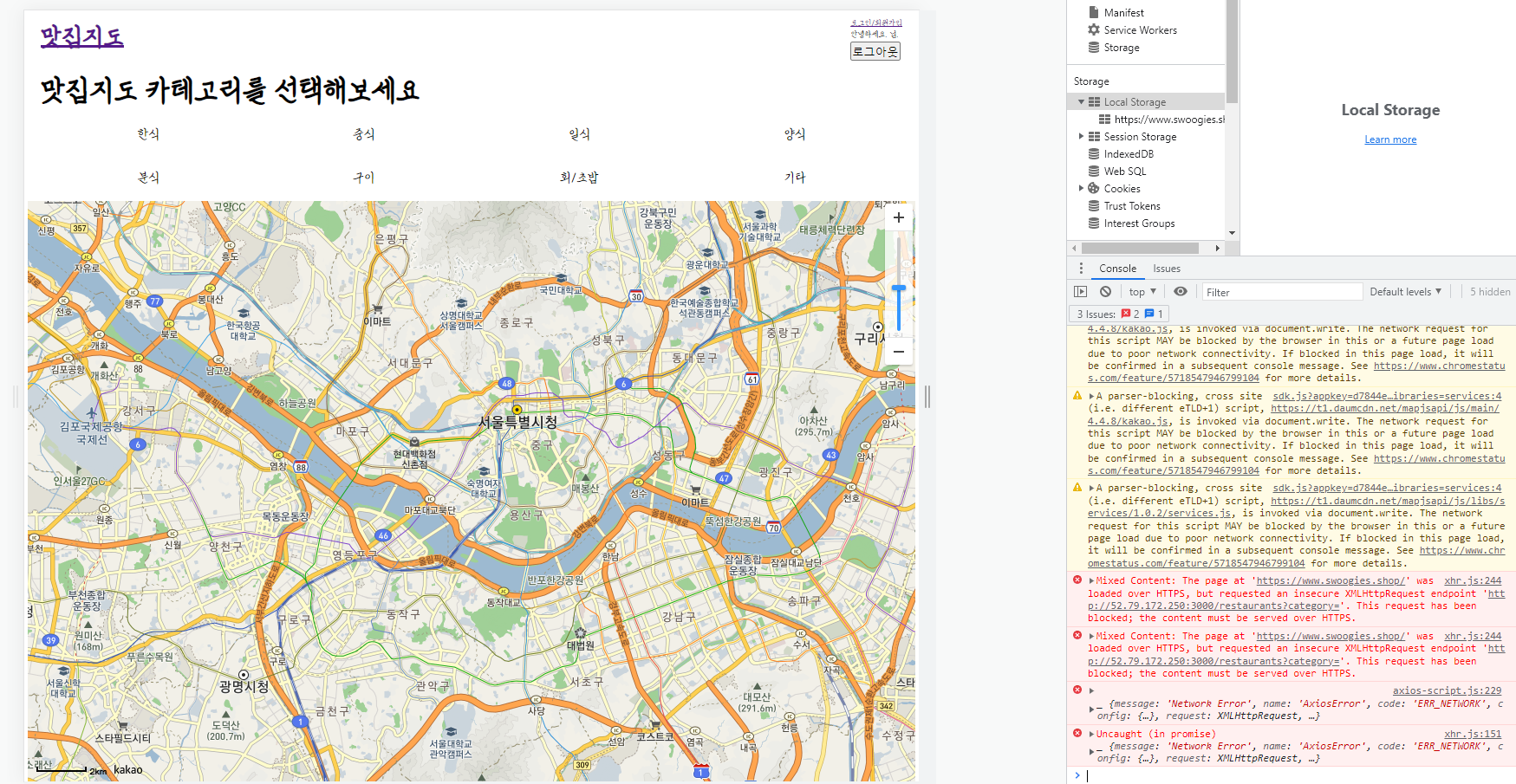Expand the Cookies node
Viewport: 1516px width, 784px height.
click(1081, 188)
